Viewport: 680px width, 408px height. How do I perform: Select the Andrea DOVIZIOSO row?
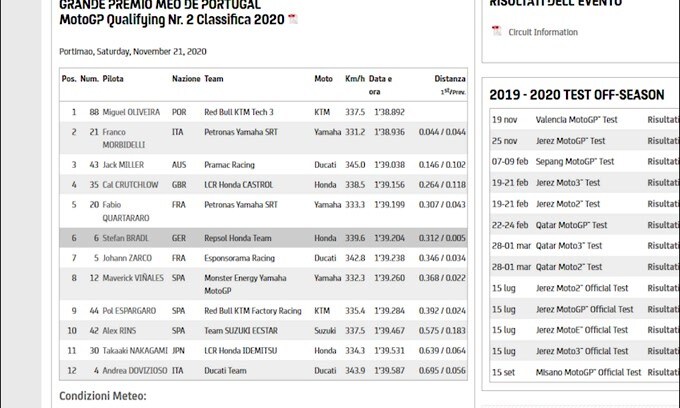[x=263, y=371]
